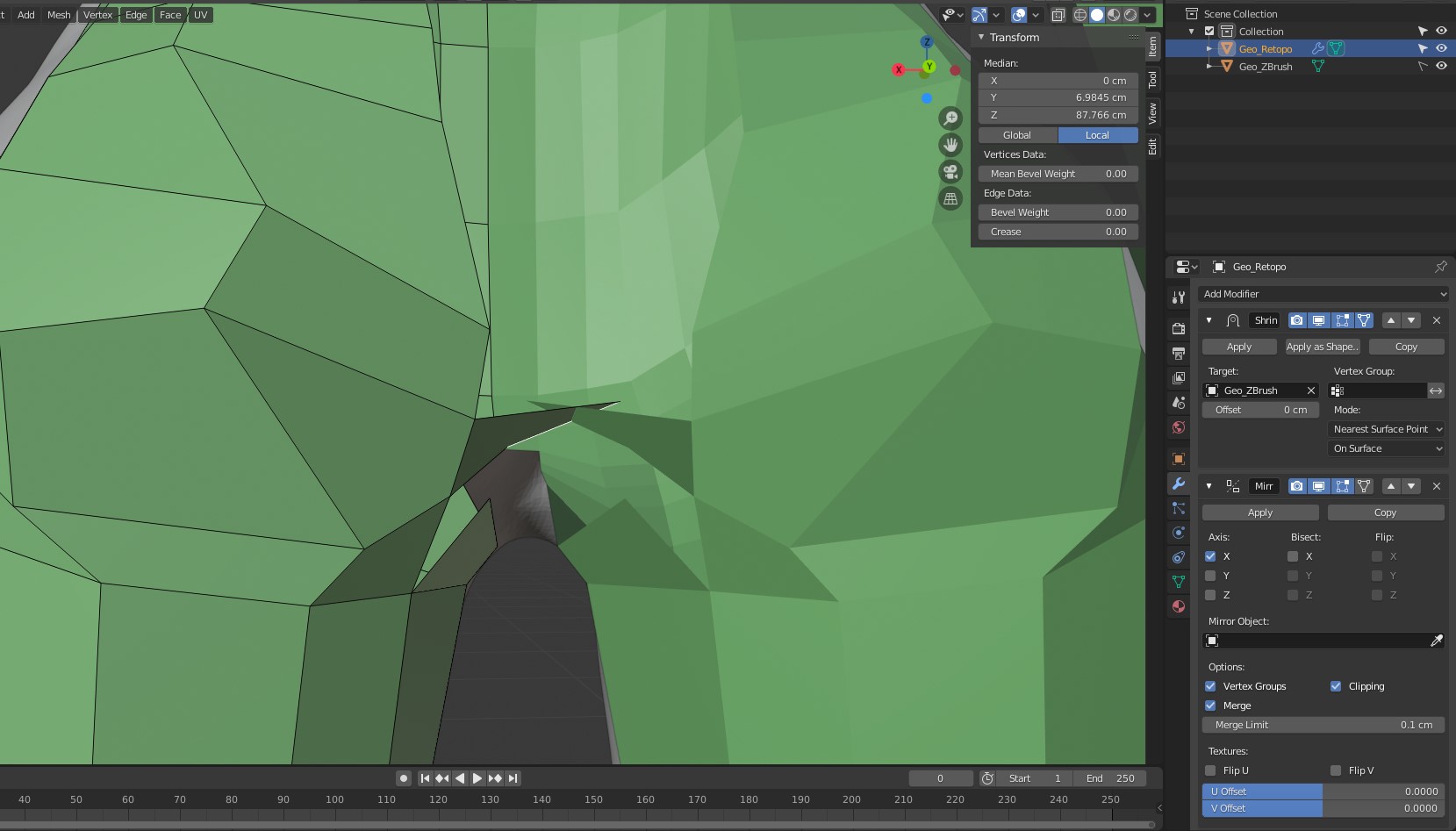
Task: Toggle the camera view icon
Action: pos(950,172)
